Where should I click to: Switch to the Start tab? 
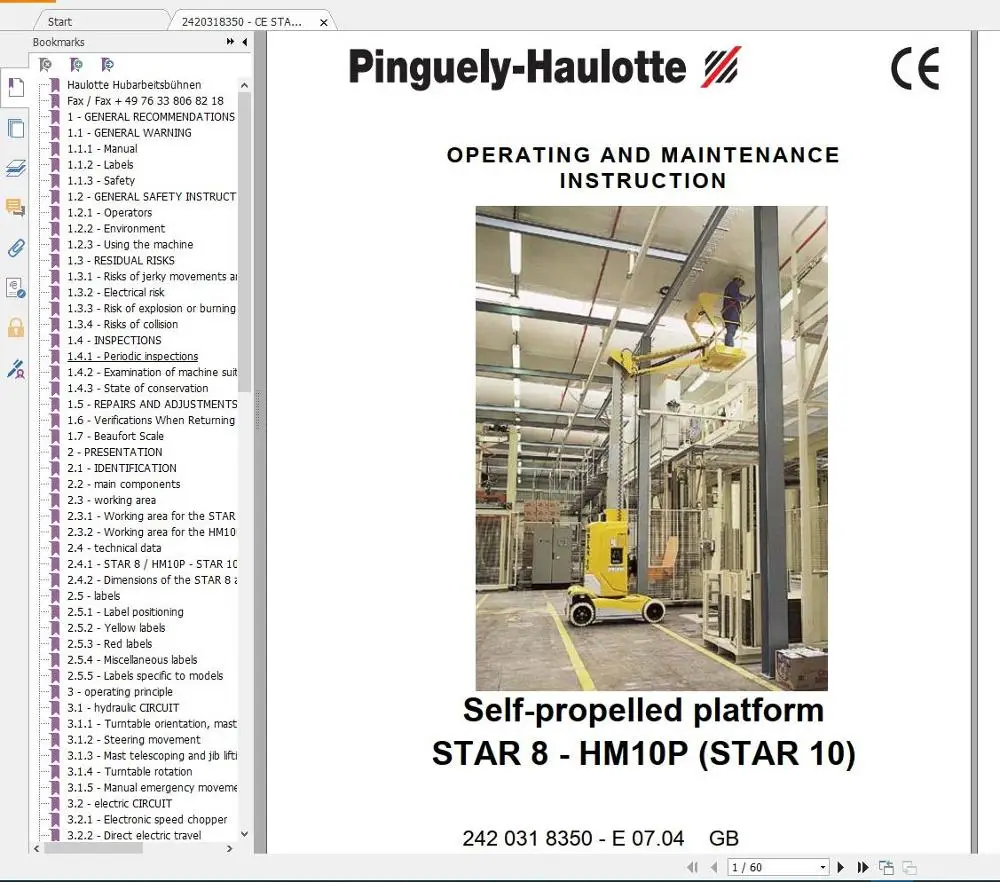click(x=60, y=20)
